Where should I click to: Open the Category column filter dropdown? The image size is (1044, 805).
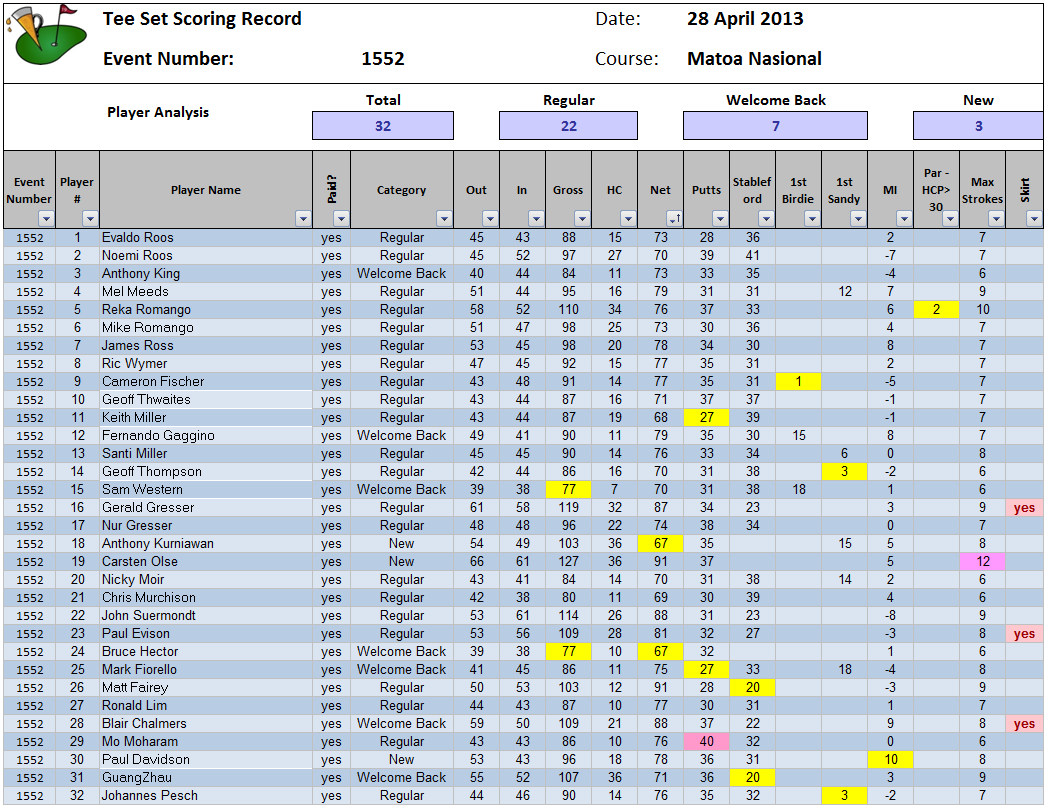(443, 218)
